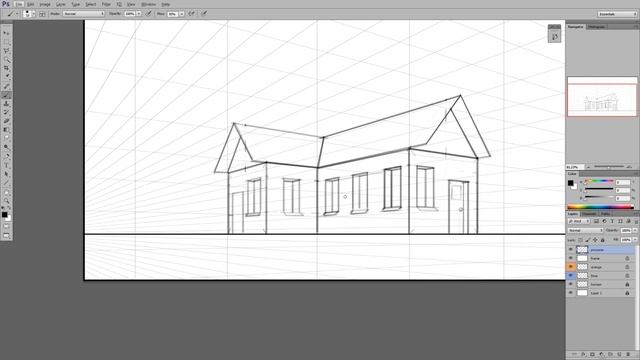Toggle lock transparent pixels

580,240
